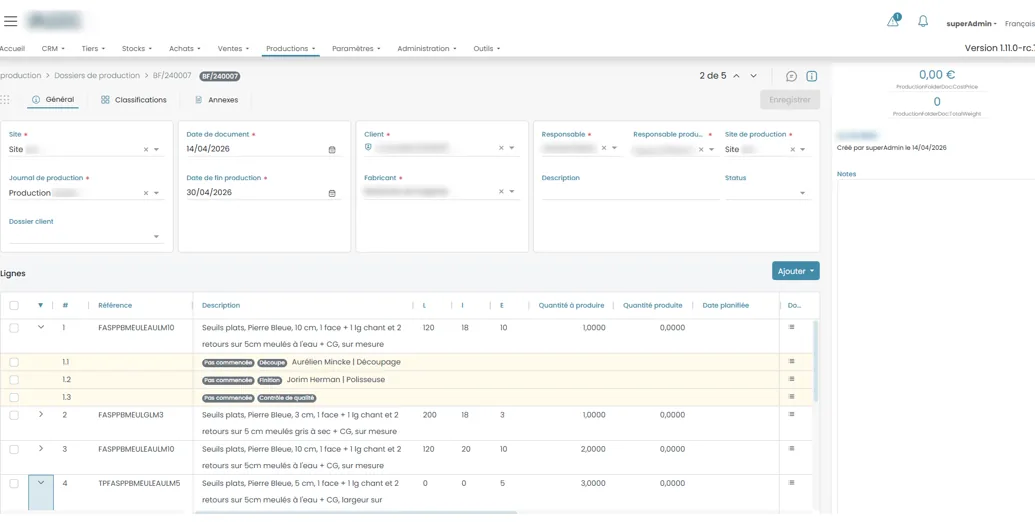Screen dimensions: 1035x522
Task: Go to next record with down chevron
Action: (753, 76)
